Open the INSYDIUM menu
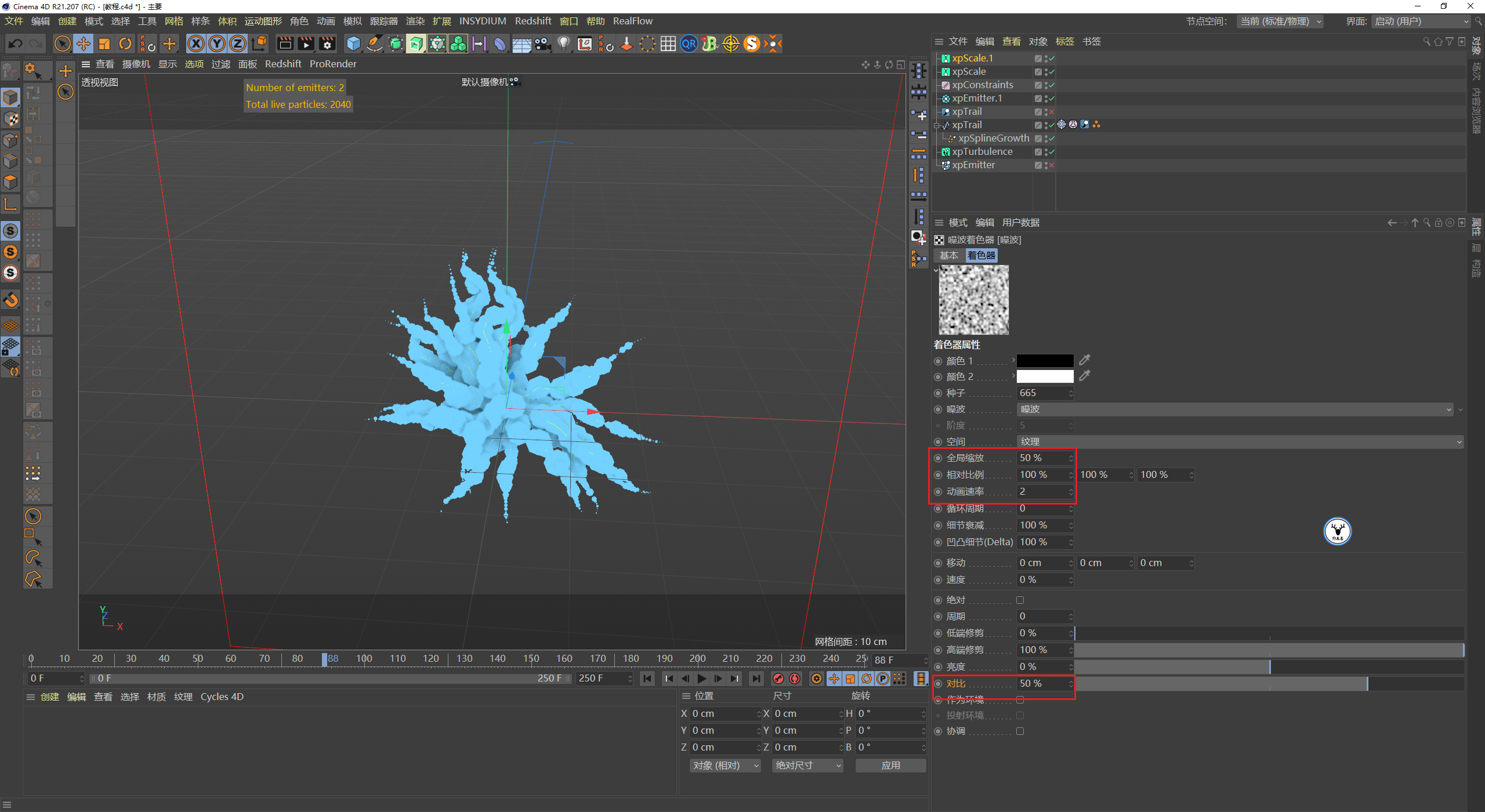 (x=483, y=21)
